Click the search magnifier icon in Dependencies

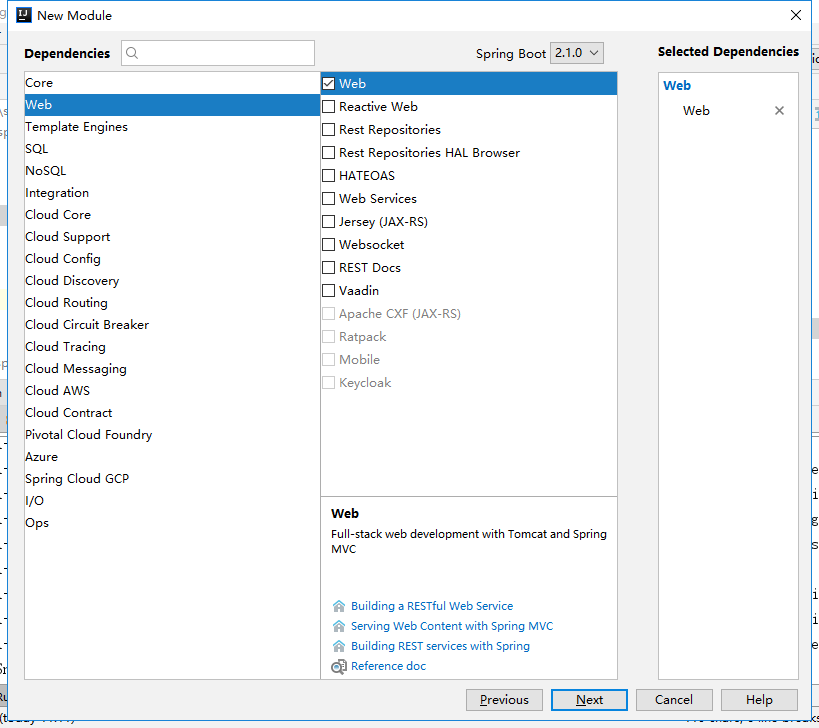pos(132,53)
